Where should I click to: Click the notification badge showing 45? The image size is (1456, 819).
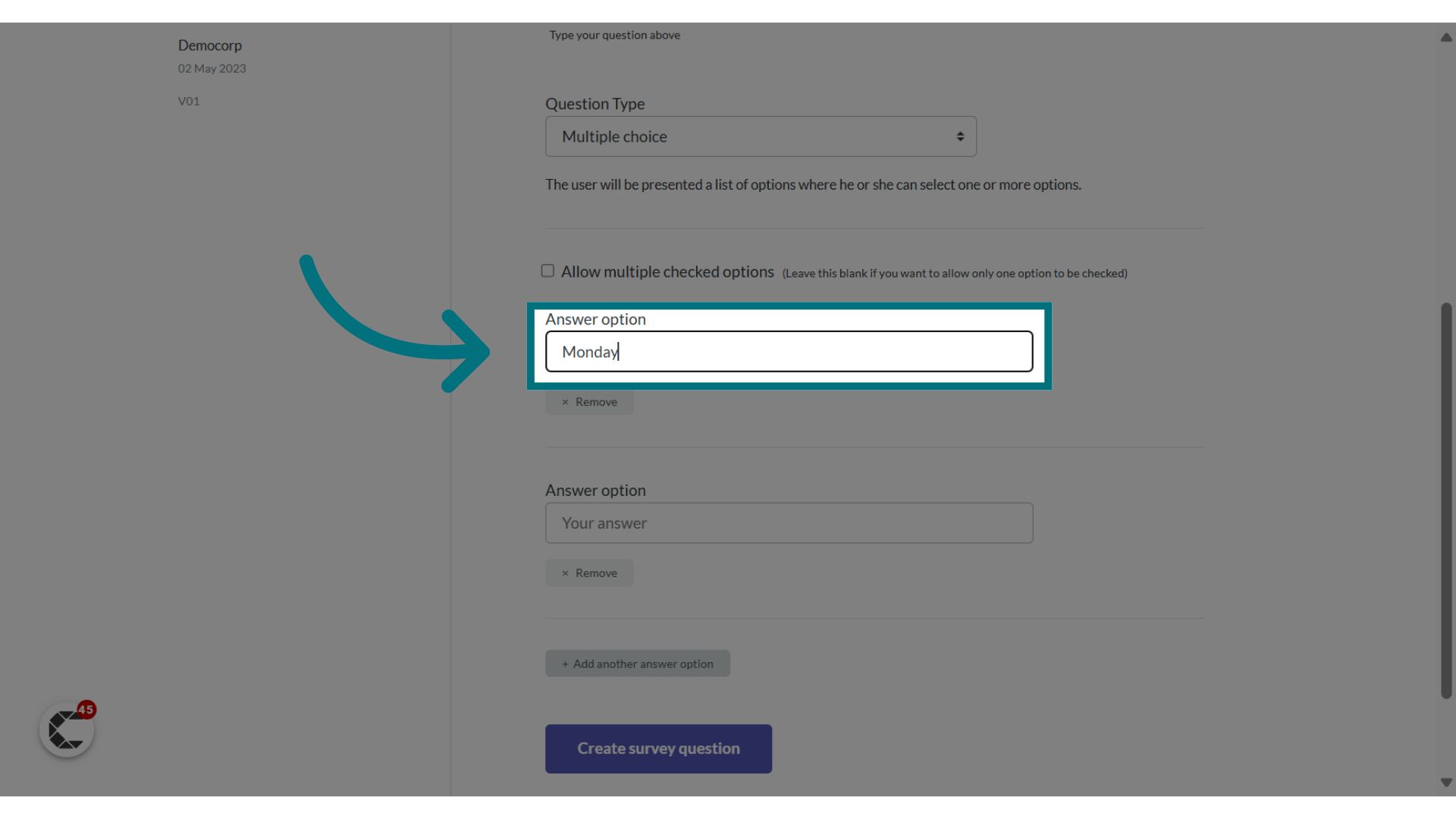point(85,709)
